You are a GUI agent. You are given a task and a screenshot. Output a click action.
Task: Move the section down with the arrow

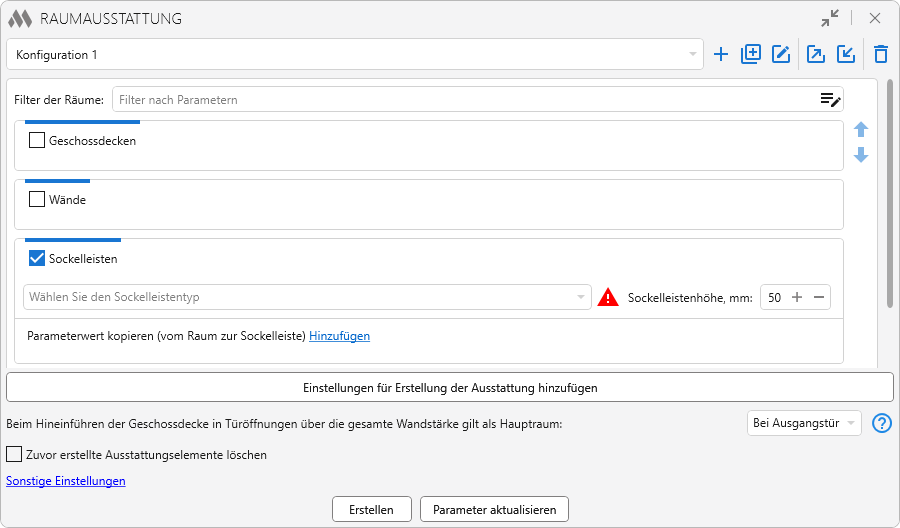coord(861,155)
